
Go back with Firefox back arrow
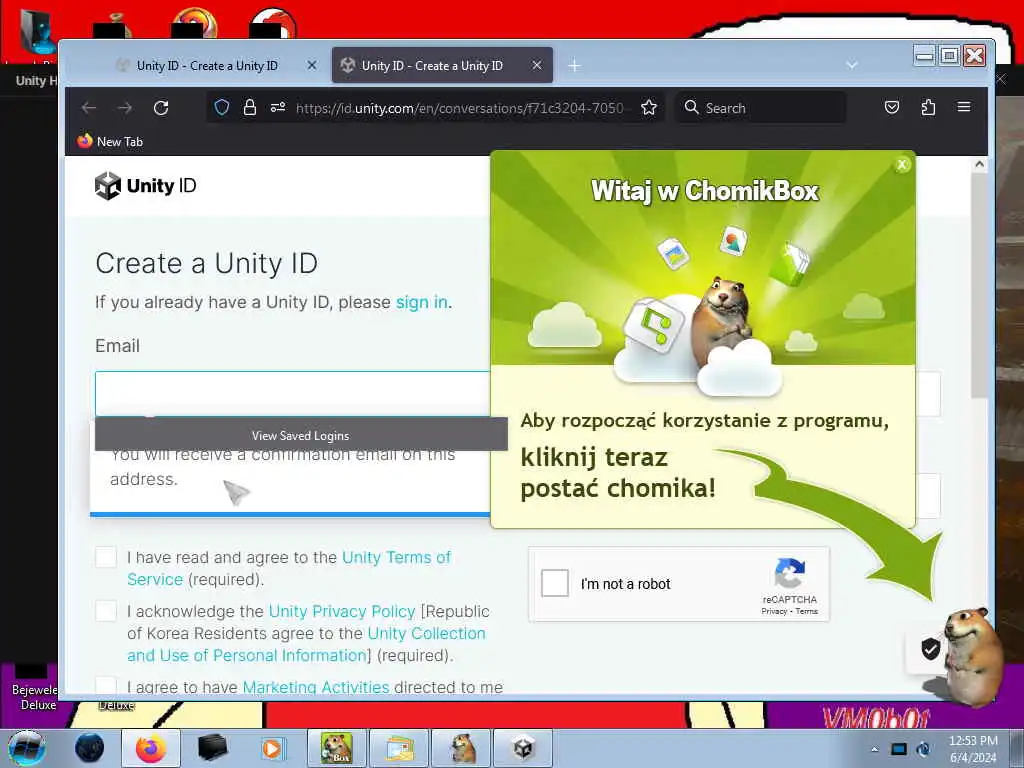click(x=89, y=108)
